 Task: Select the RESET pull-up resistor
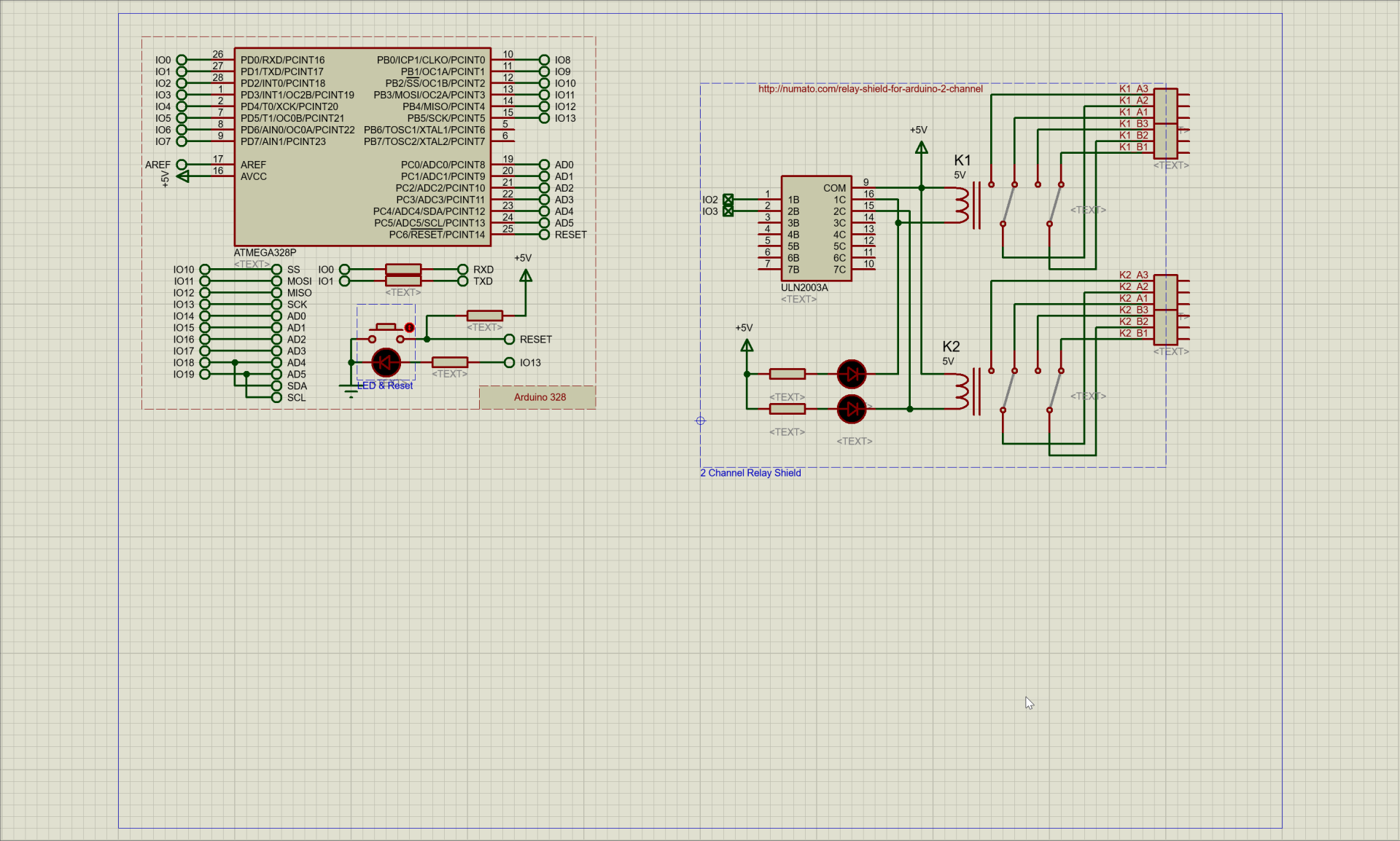(485, 316)
